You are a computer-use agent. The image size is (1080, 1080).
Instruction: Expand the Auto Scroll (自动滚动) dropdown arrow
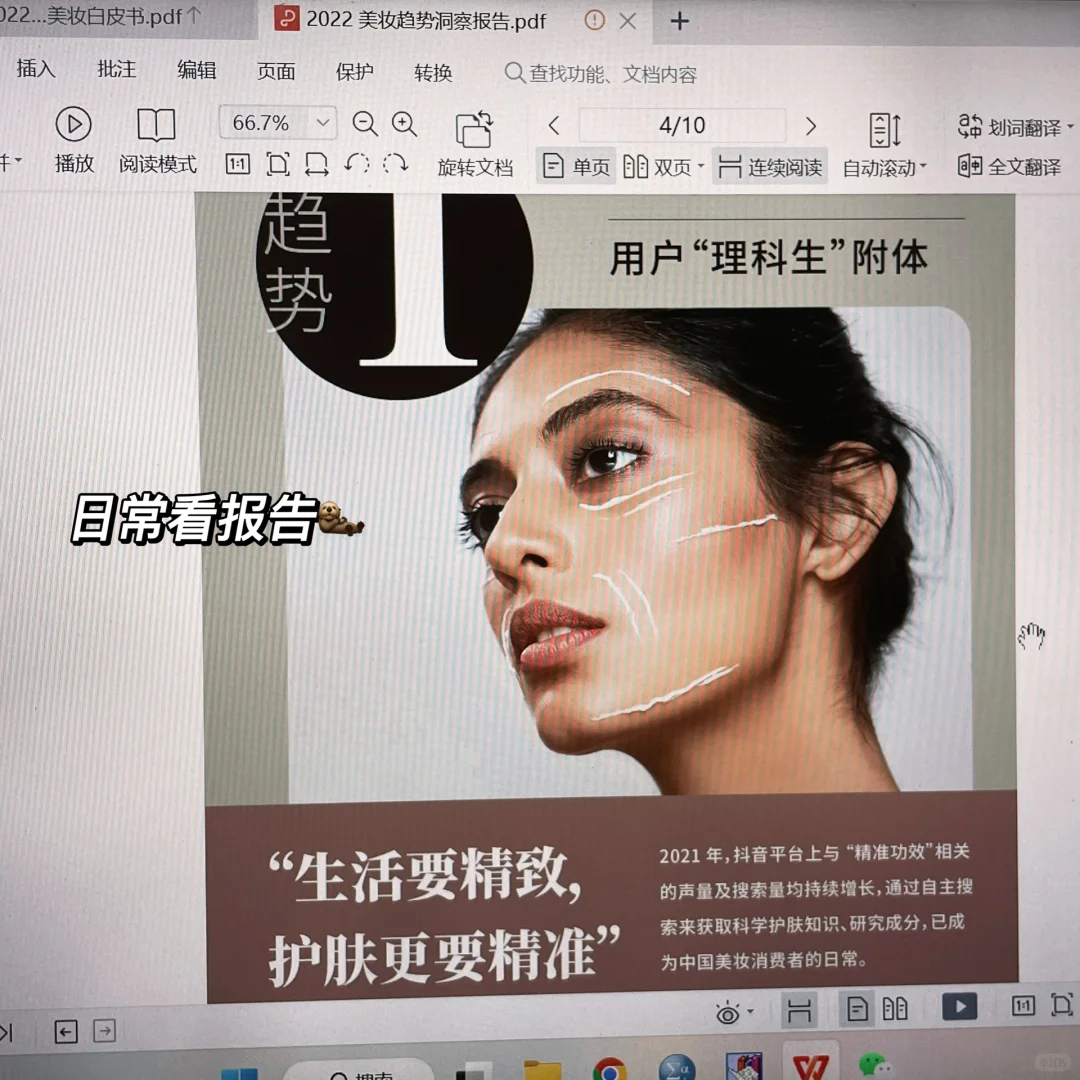coord(923,167)
